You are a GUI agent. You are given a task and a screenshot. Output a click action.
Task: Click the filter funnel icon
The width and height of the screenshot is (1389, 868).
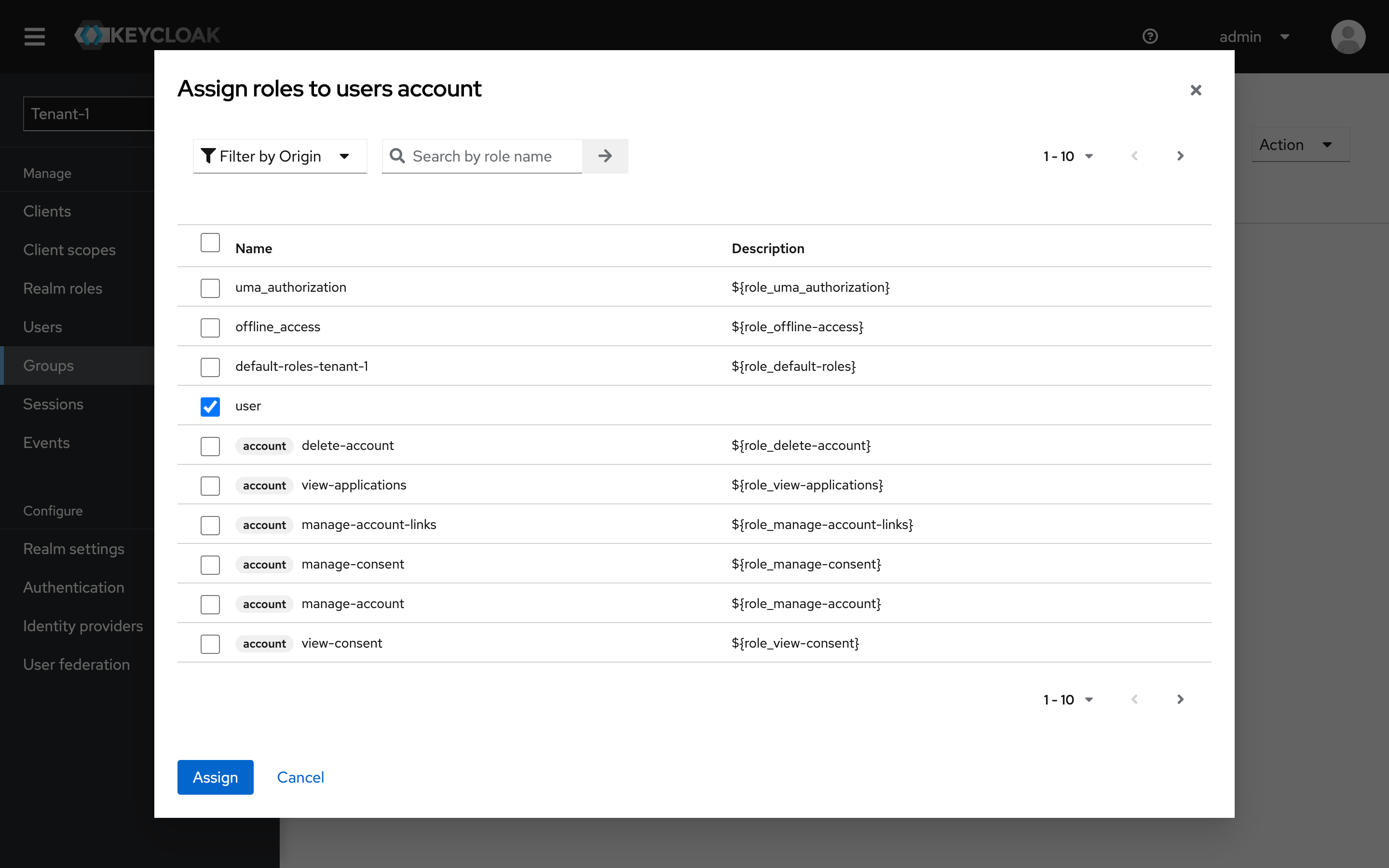[x=208, y=156]
